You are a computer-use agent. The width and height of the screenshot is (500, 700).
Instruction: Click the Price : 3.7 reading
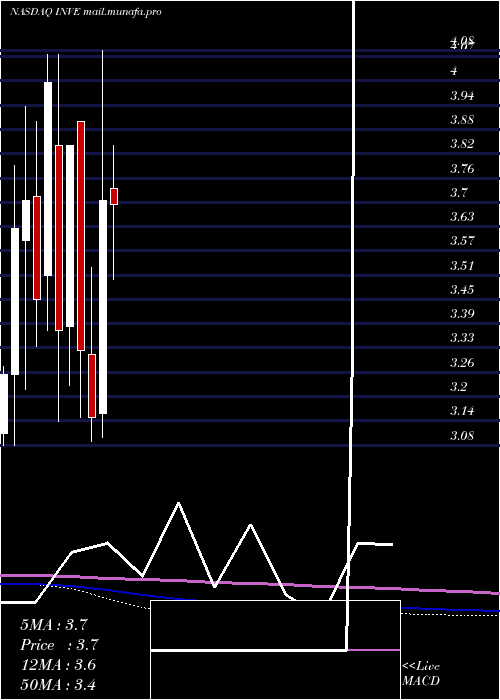[x=59, y=645]
